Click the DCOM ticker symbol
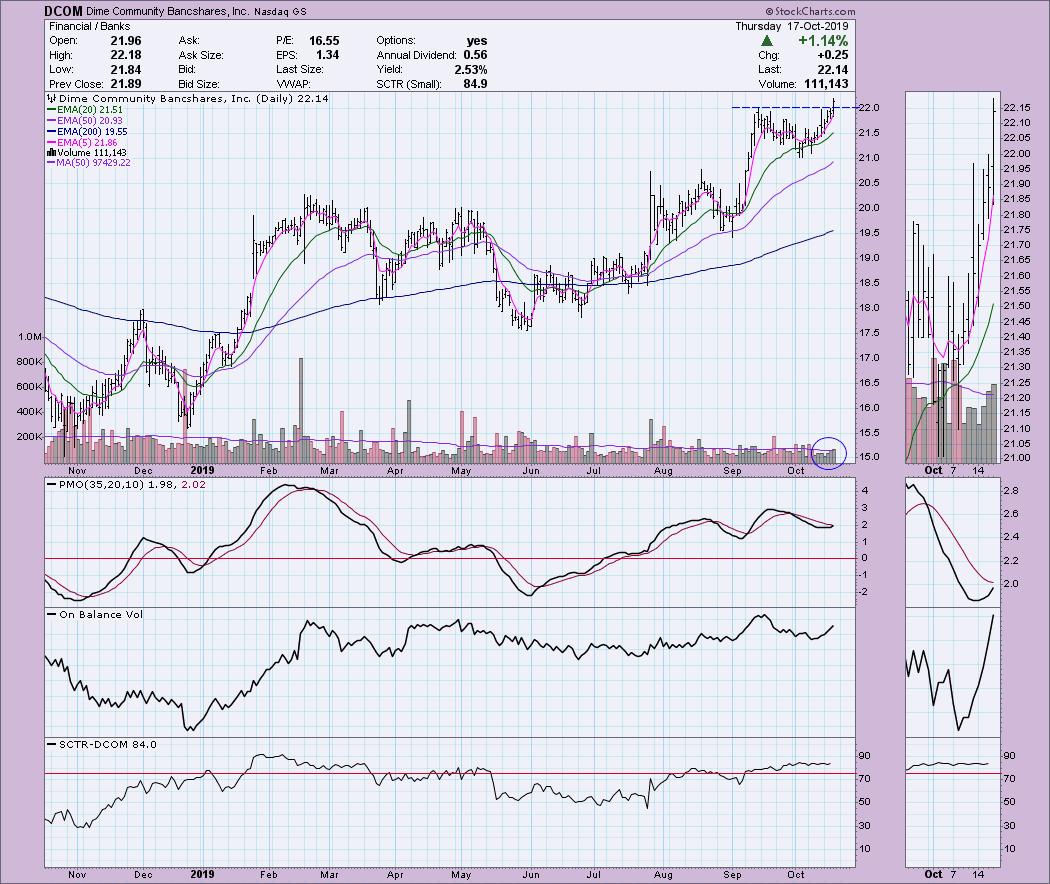This screenshot has width=1050, height=884. coord(64,11)
